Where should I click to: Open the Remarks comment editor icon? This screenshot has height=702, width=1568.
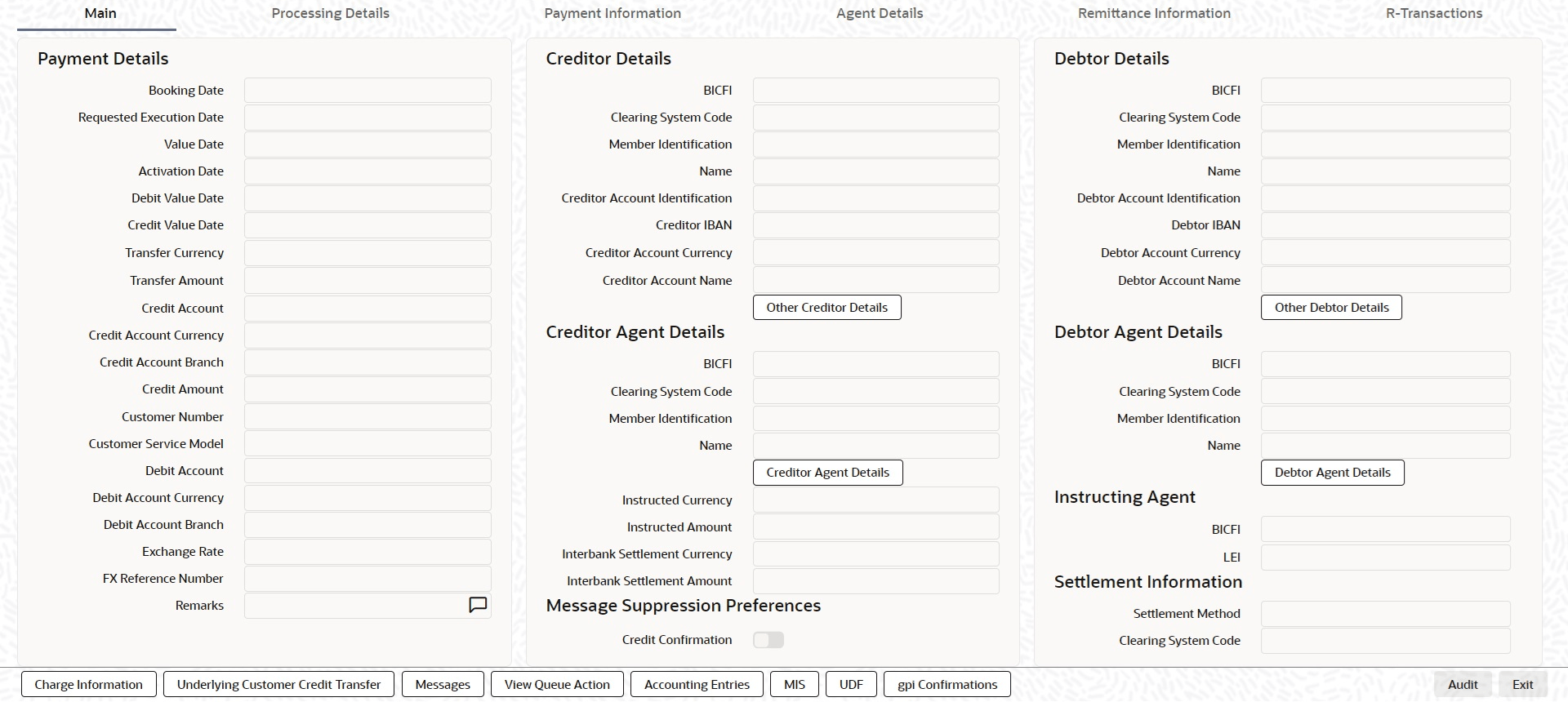[x=478, y=605]
